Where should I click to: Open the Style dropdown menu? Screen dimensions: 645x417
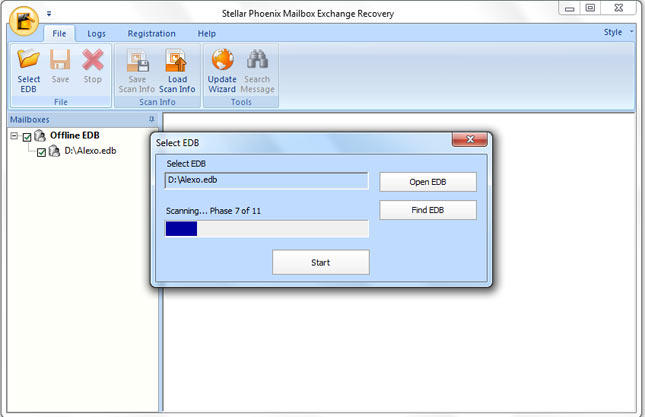(x=617, y=32)
